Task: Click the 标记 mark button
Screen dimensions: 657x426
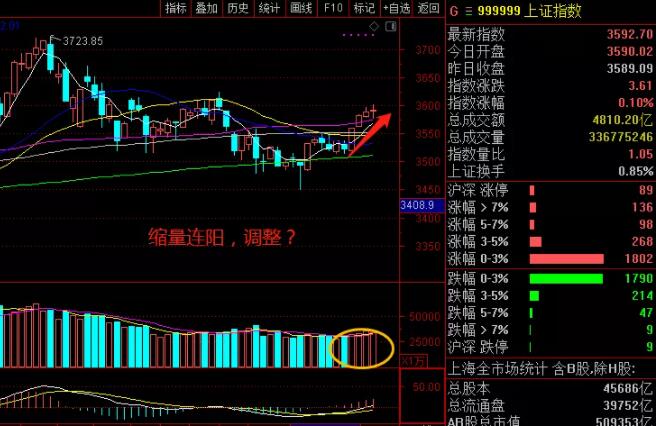Action: click(x=364, y=8)
